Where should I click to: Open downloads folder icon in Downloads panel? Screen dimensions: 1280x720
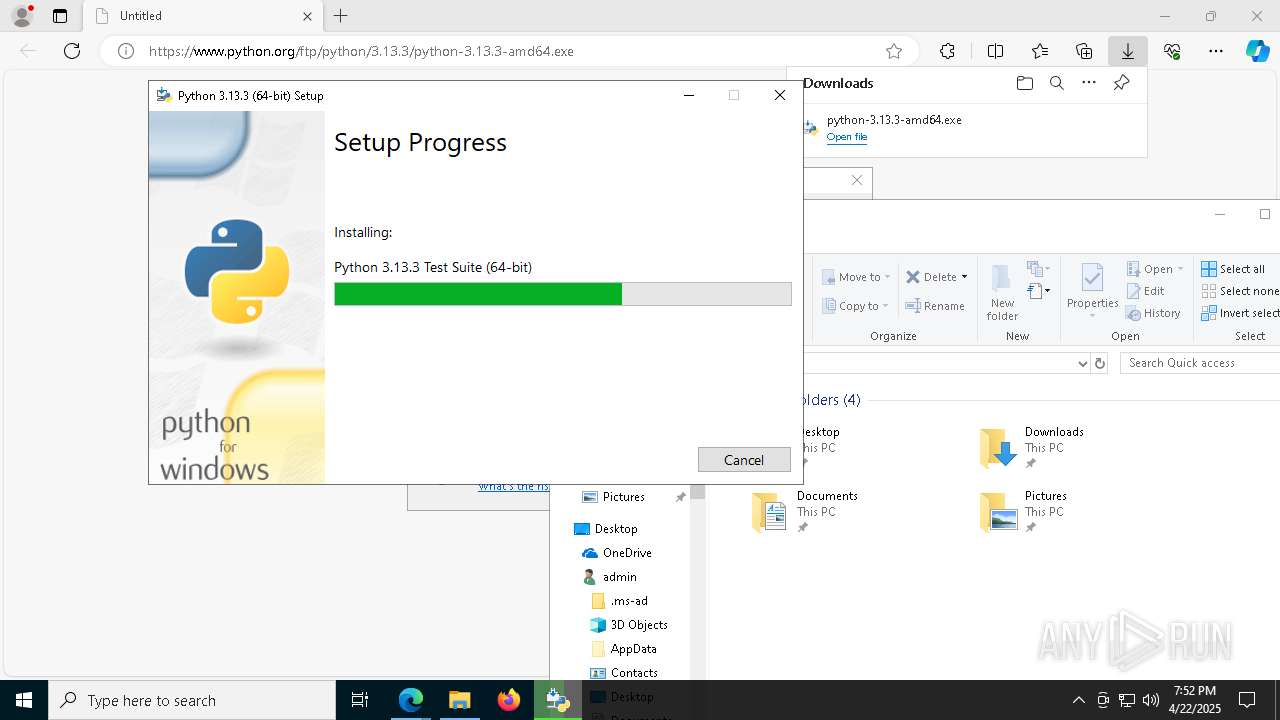coord(1024,83)
